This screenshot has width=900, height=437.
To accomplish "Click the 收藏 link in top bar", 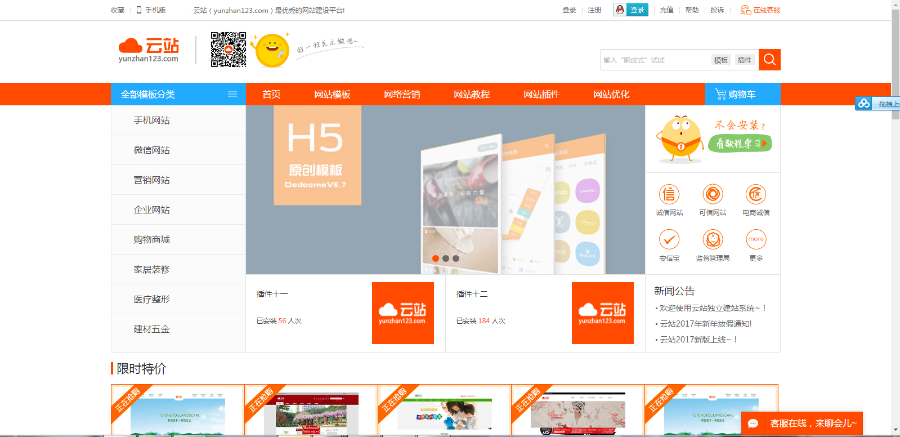I will click(118, 10).
